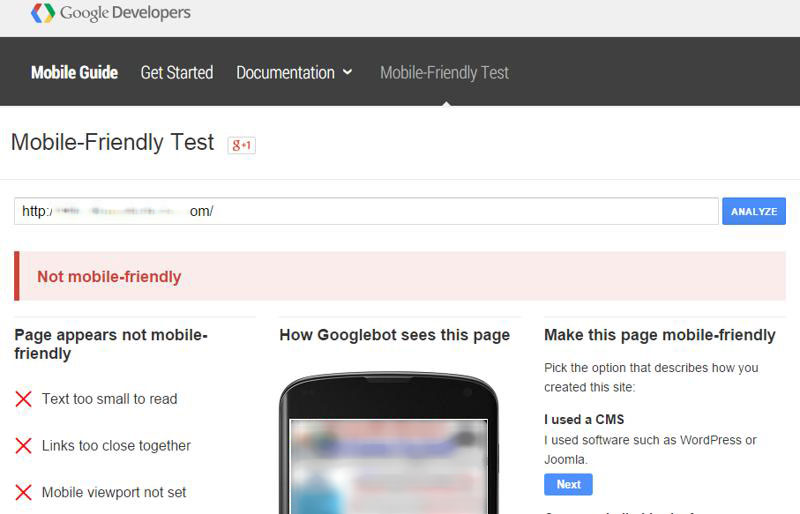Viewport: 800px width, 514px height.
Task: Open the Mobile Guide section
Action: pos(74,72)
